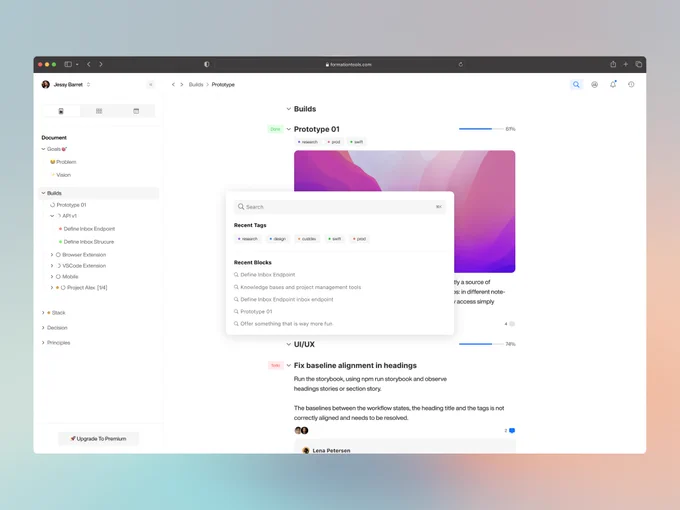Toggle the Todo status badge on Fix baseline
The image size is (680, 510).
(x=275, y=366)
